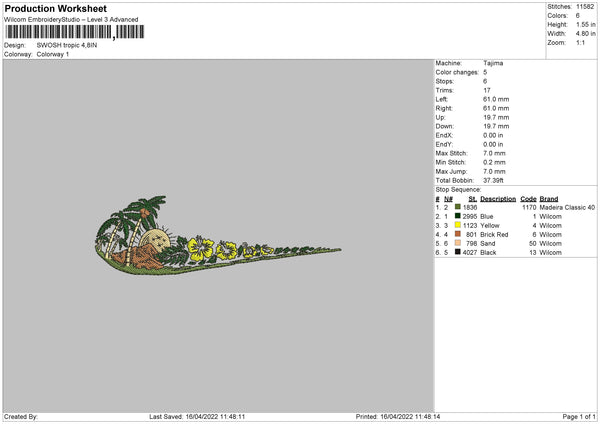Click the Height value '1.55 in'
The image size is (600, 424).
[x=586, y=24]
